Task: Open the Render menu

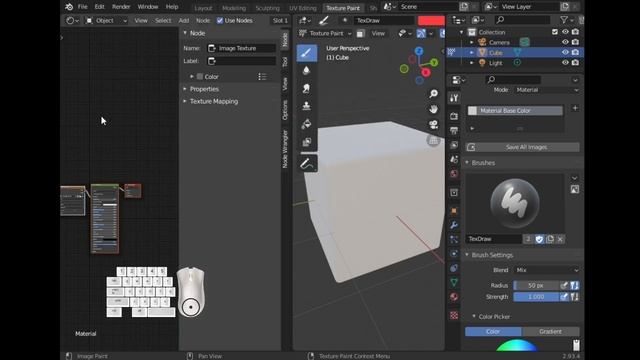Action: pyautogui.click(x=121, y=7)
